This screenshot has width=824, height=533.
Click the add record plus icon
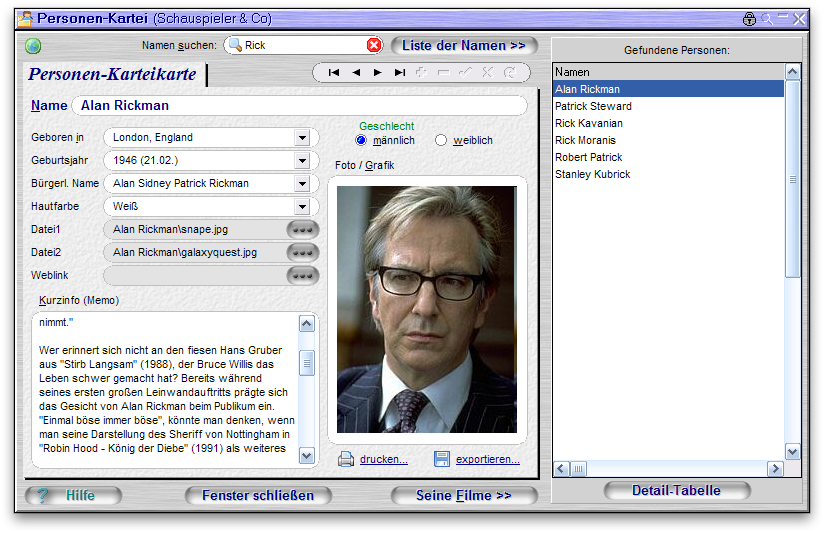[421, 73]
